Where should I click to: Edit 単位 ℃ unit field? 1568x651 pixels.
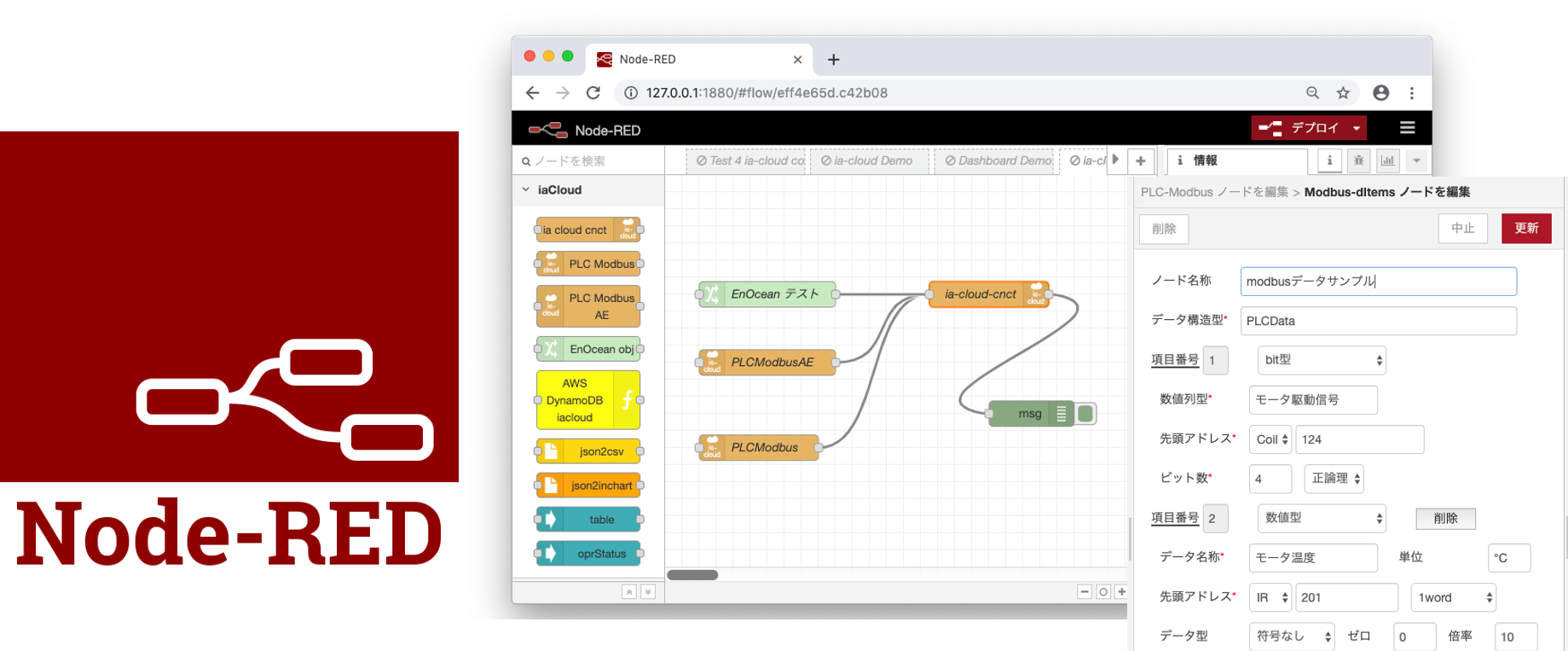point(1509,558)
